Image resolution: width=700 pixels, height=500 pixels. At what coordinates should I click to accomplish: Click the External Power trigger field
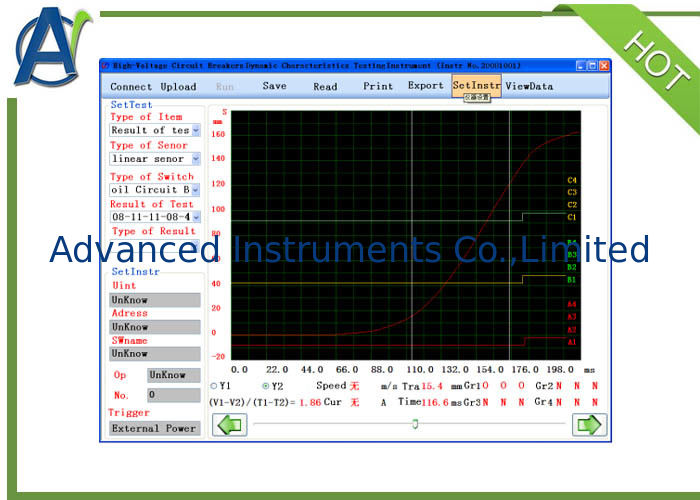click(155, 428)
